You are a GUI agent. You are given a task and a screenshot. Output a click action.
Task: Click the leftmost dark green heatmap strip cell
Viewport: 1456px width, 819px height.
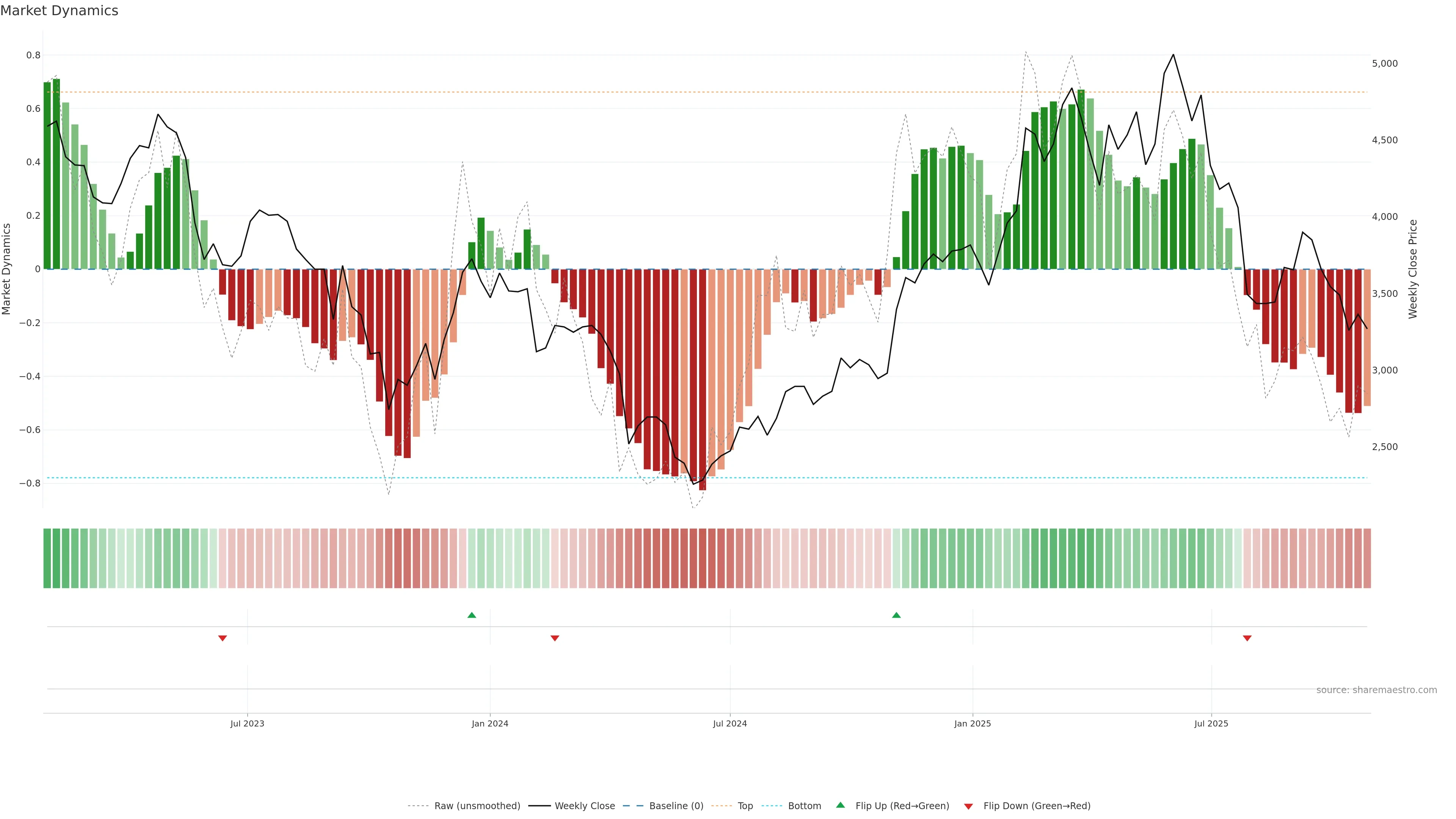pos(47,559)
